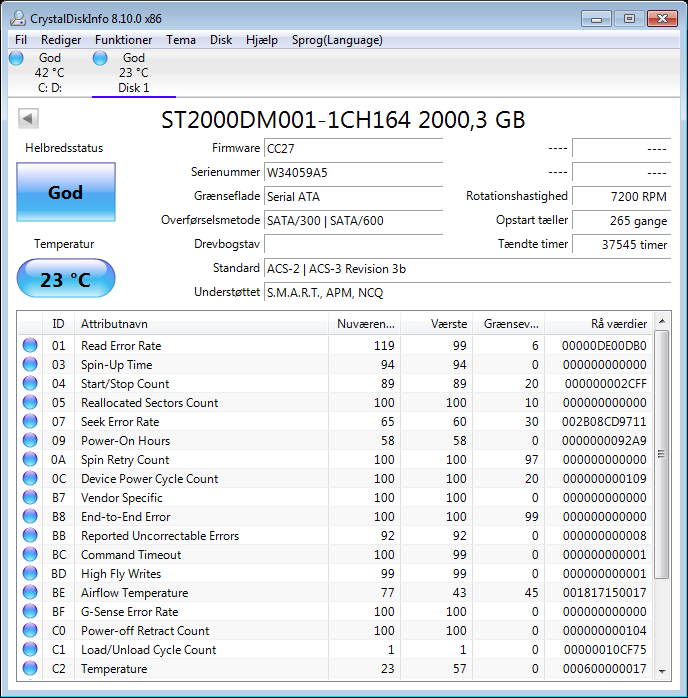Click status orb for Reported Uncorrectable Errors
This screenshot has height=698, width=688.
[x=30, y=535]
